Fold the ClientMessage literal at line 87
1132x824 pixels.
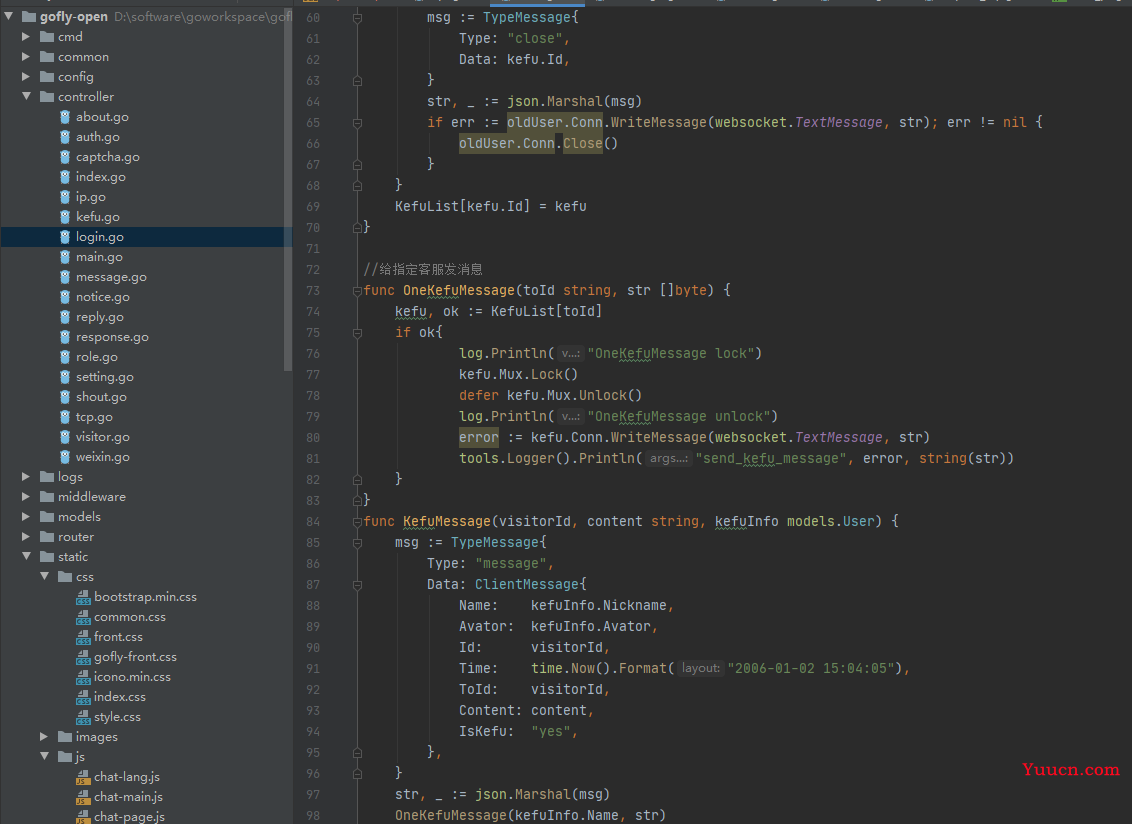(x=357, y=585)
